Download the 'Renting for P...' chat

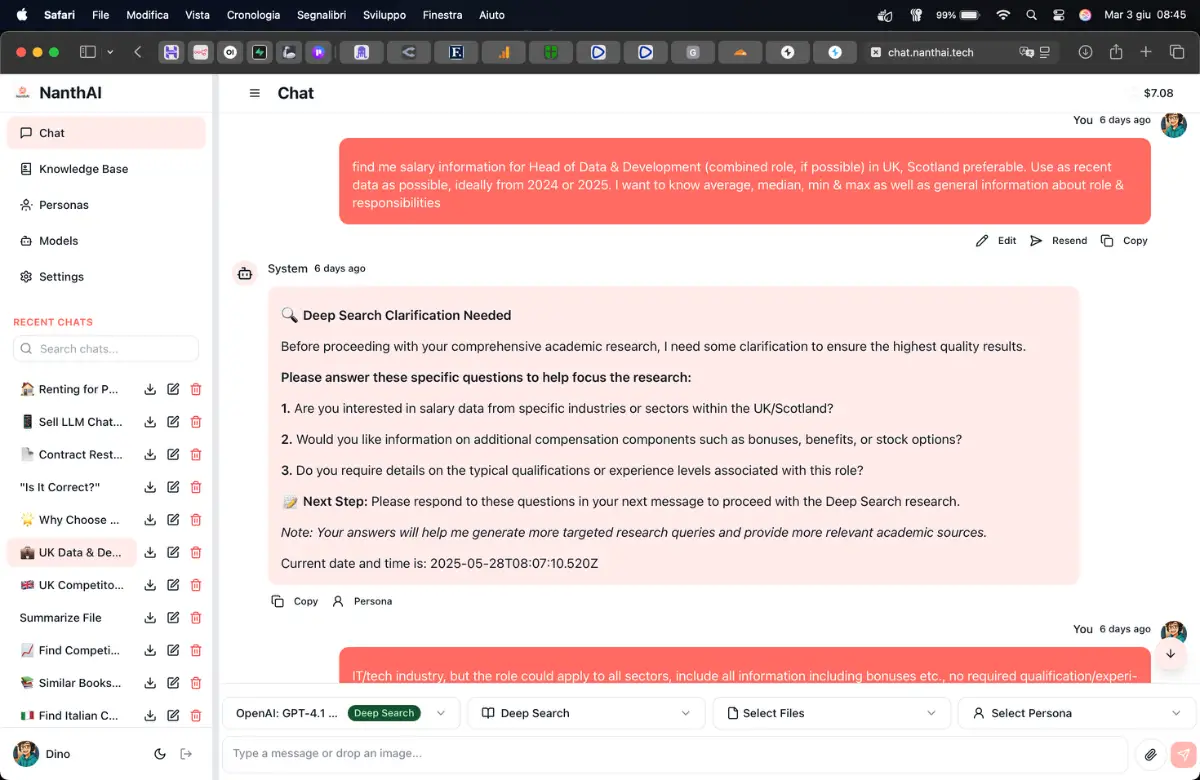150,390
